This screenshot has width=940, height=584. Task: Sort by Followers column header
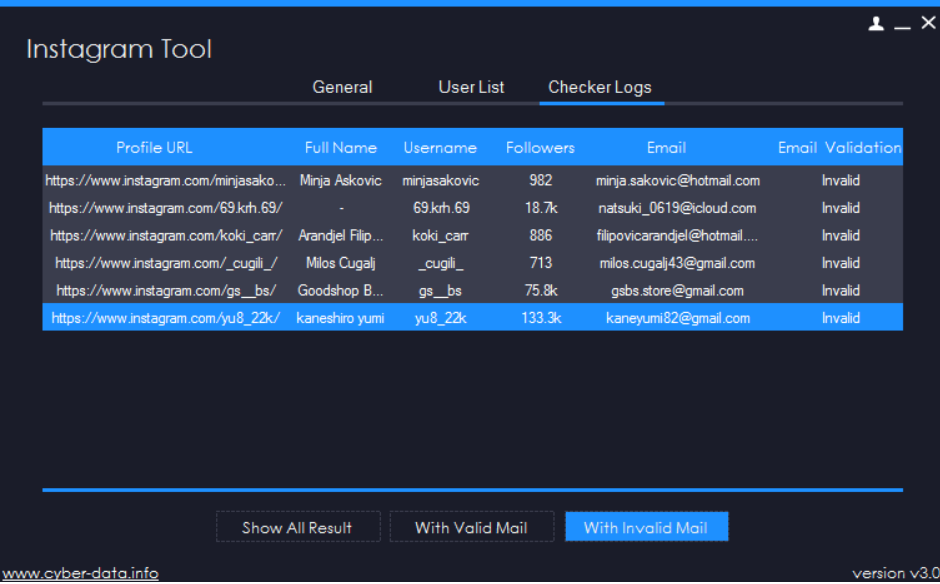point(540,147)
